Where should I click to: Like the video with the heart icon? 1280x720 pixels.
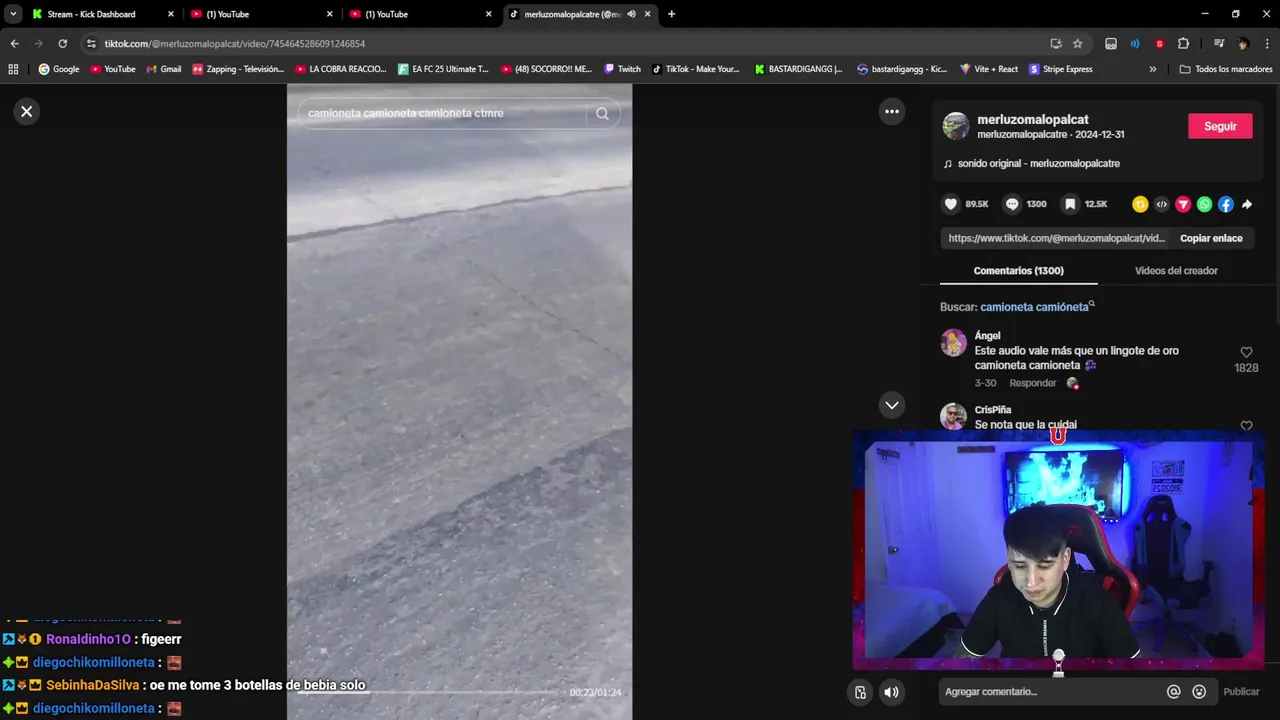951,204
